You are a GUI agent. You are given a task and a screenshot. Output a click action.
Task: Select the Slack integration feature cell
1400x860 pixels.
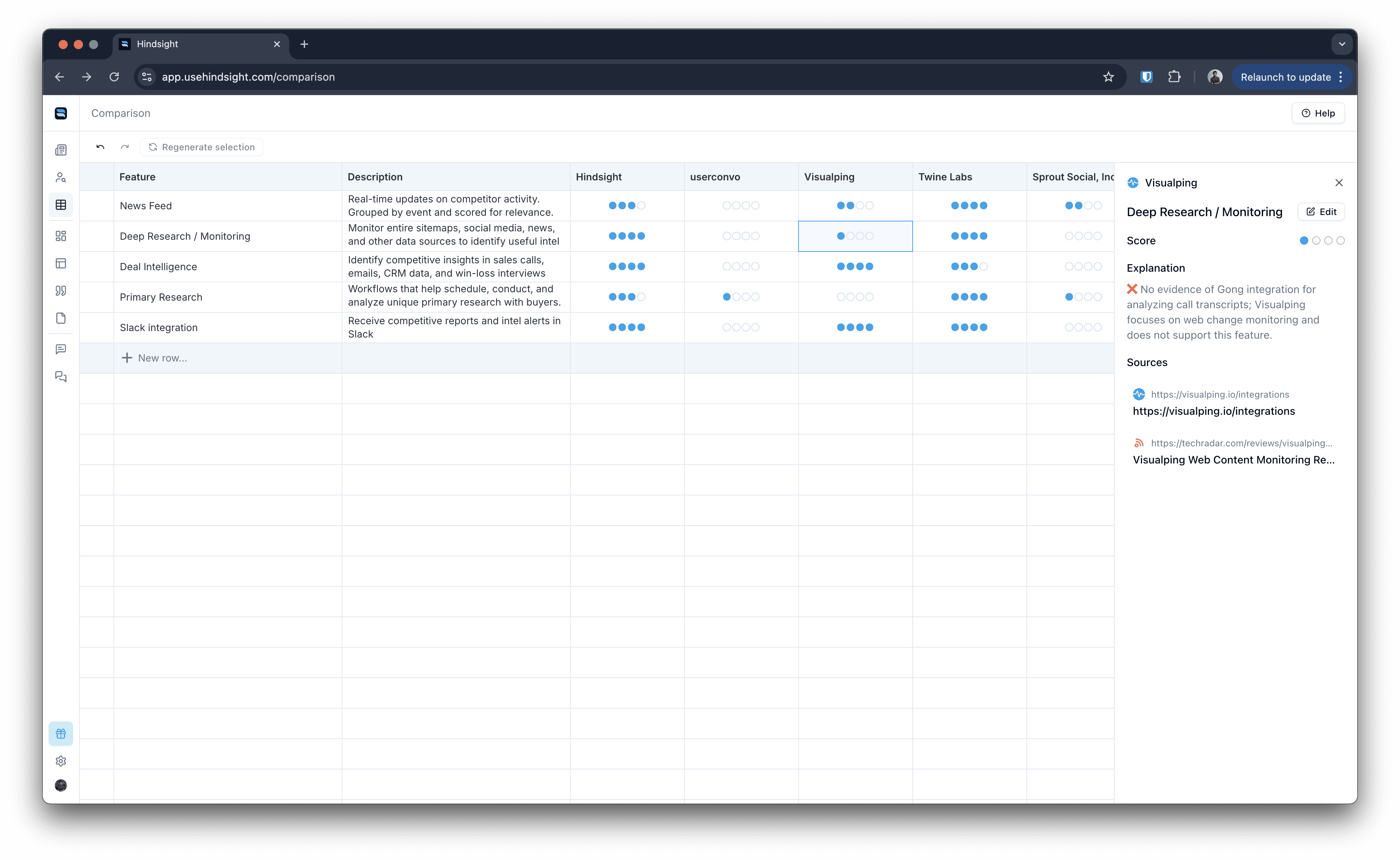228,328
